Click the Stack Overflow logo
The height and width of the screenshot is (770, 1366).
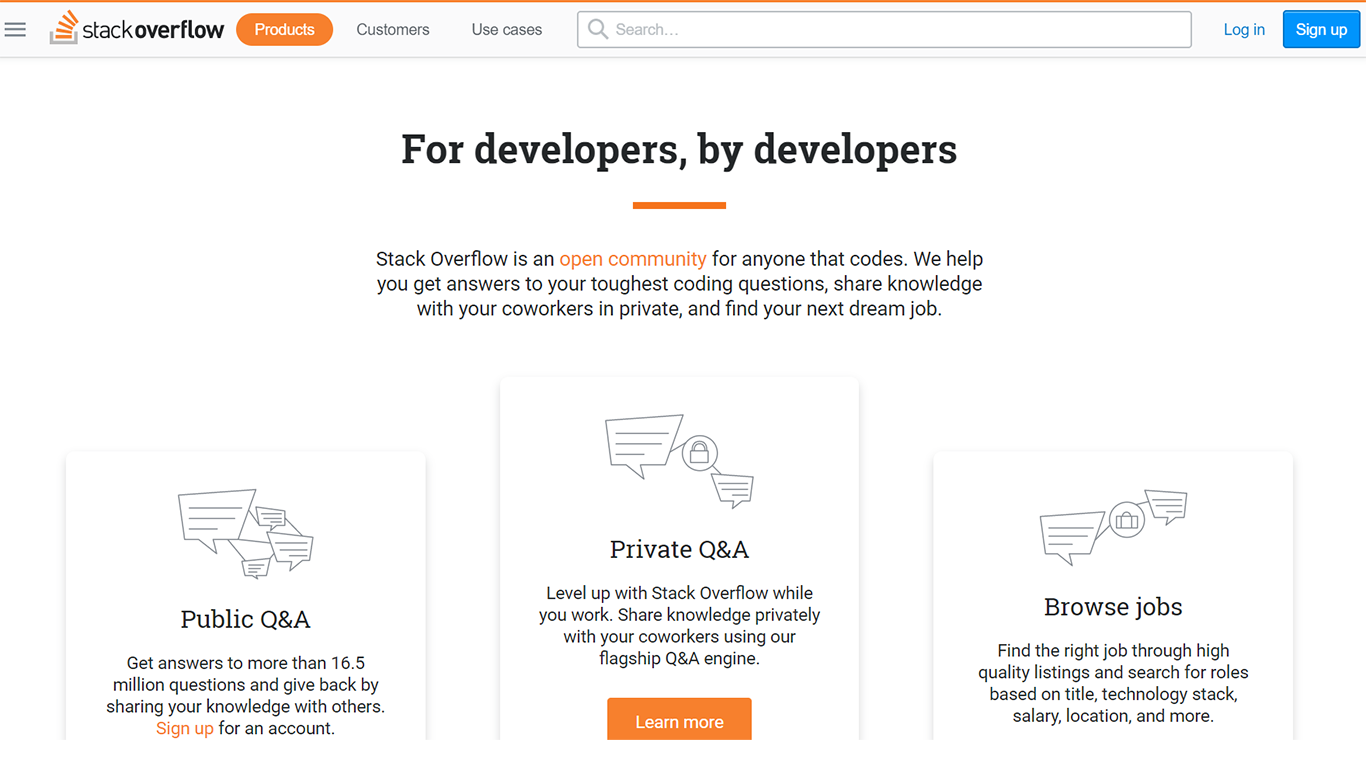pyautogui.click(x=137, y=29)
